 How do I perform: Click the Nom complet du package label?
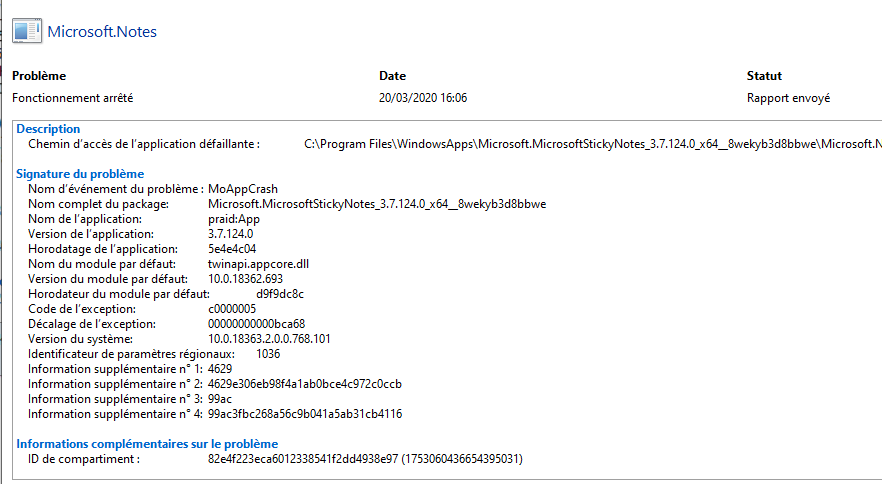tap(98, 204)
